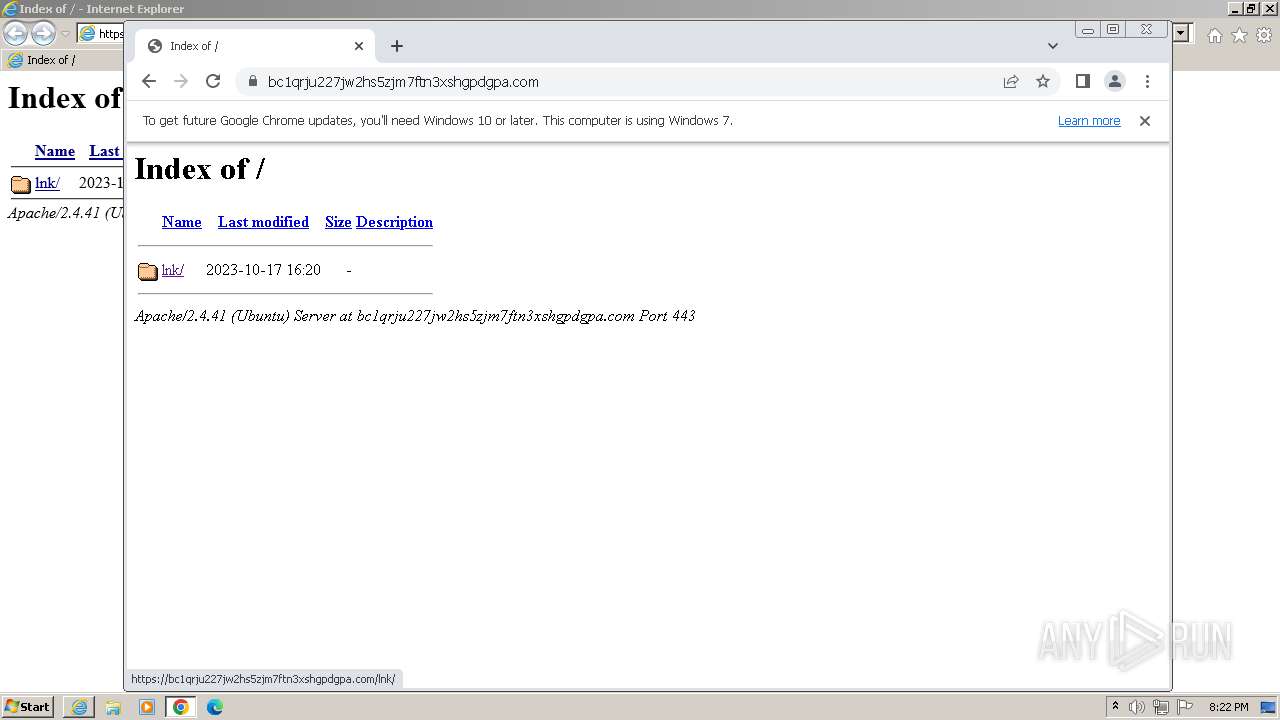The width and height of the screenshot is (1280, 720).
Task: Click Show desktop button in taskbar
Action: [1269, 707]
